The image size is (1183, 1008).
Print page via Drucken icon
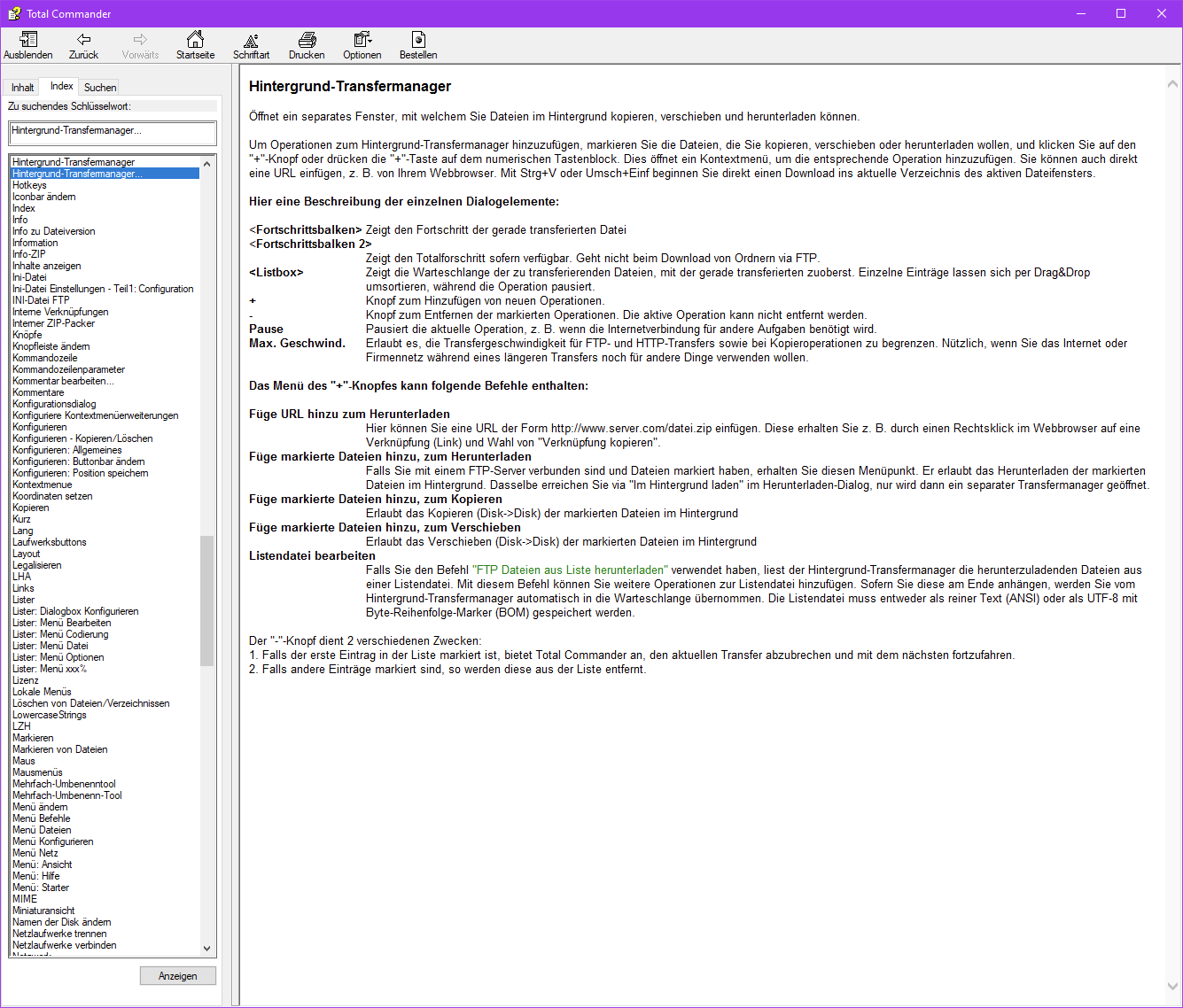pyautogui.click(x=307, y=40)
